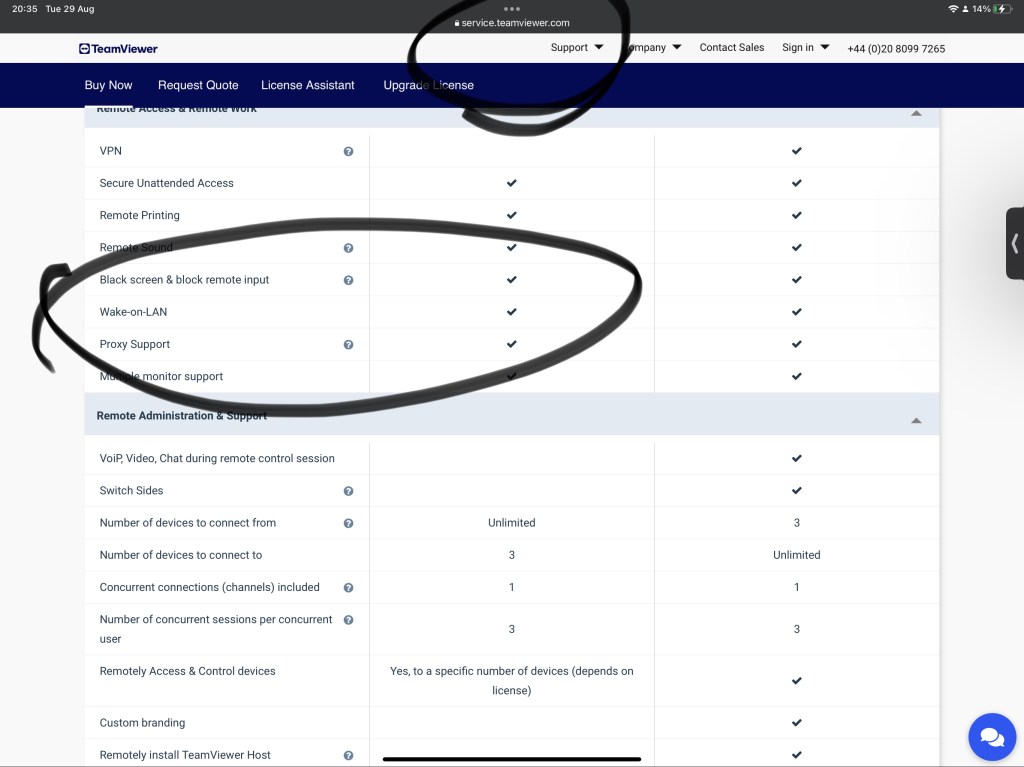1024x767 pixels.
Task: Open help for concurrent sessions per concurrent user
Action: [349, 620]
